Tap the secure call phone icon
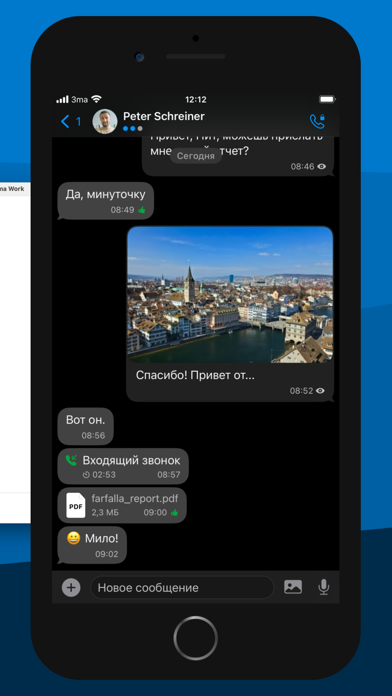The width and height of the screenshot is (392, 696). (317, 121)
